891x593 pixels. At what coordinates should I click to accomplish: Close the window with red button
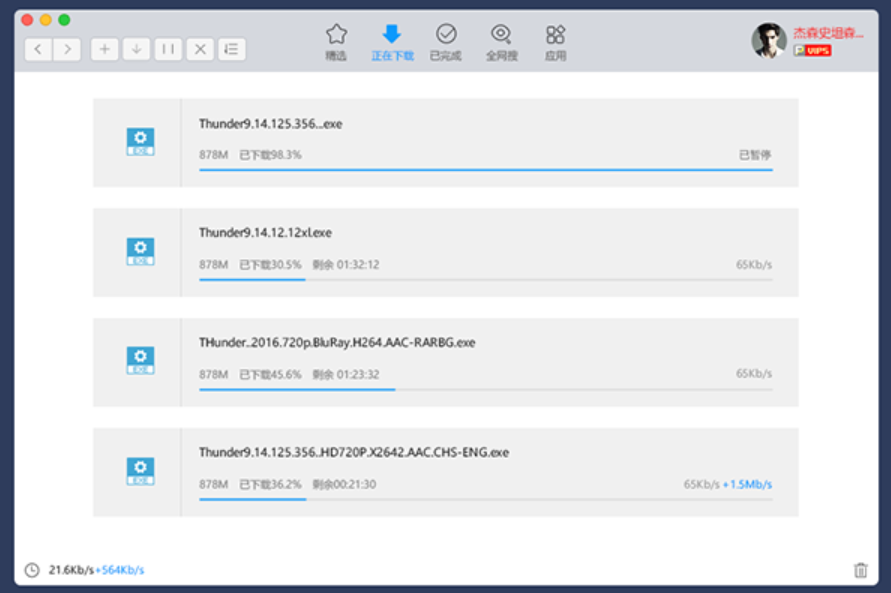coord(27,20)
